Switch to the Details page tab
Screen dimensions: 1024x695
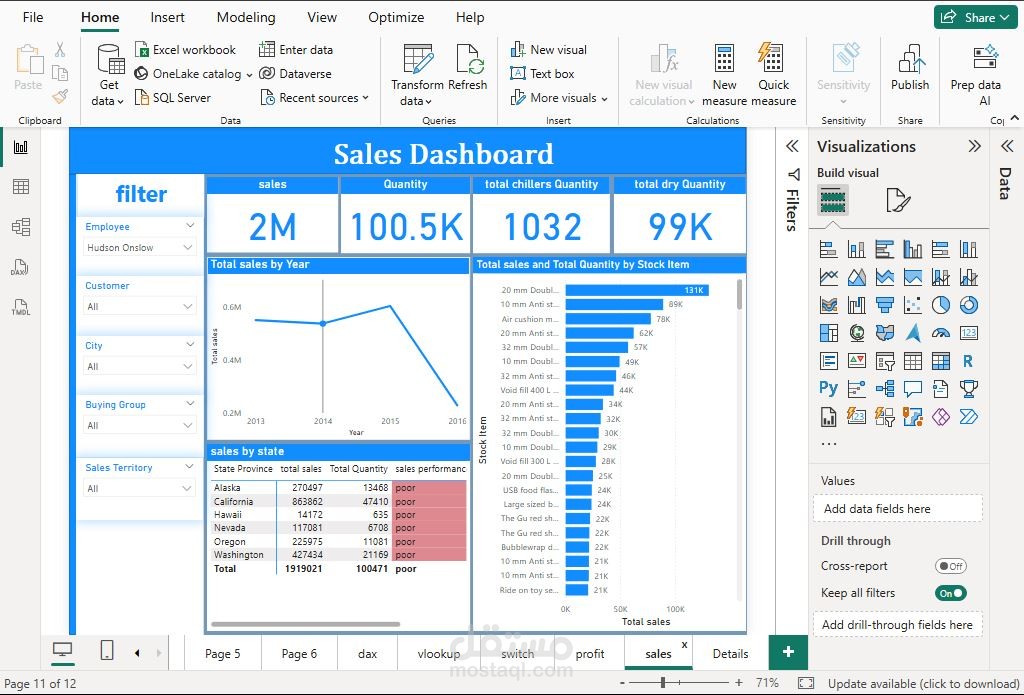click(x=730, y=654)
